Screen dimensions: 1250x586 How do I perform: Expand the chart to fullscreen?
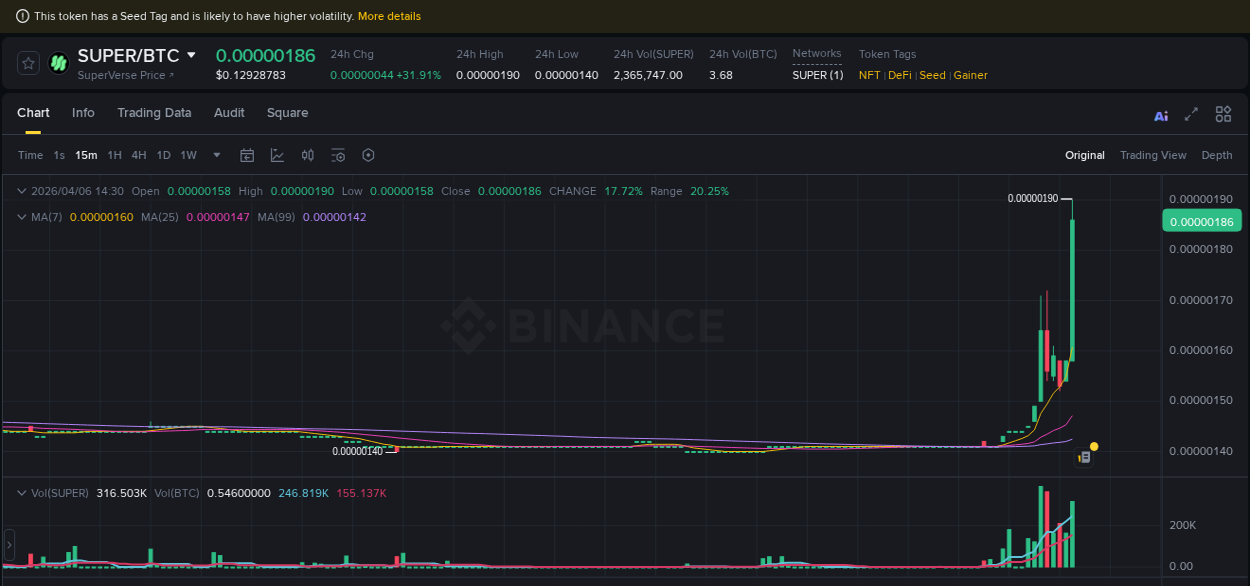[x=1191, y=115]
